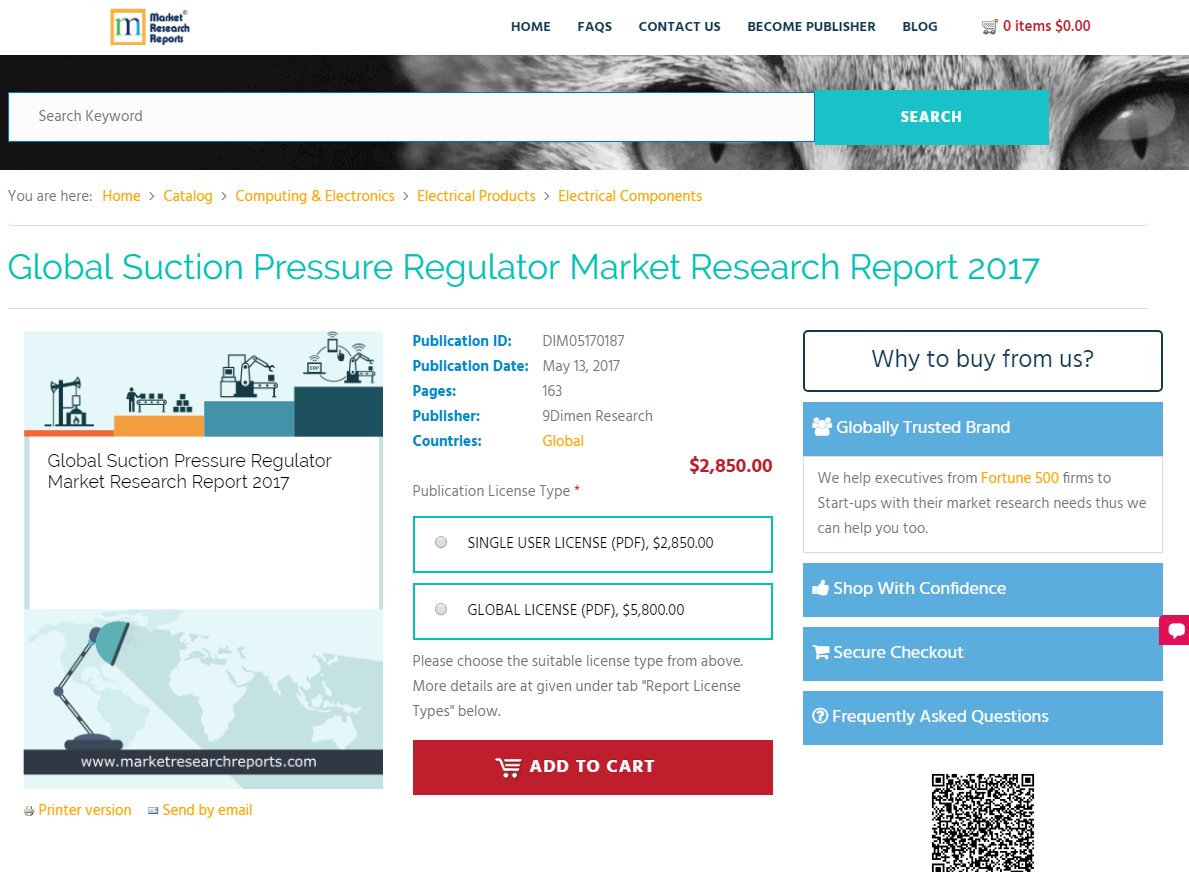Click the SEARCH button

pos(931,117)
